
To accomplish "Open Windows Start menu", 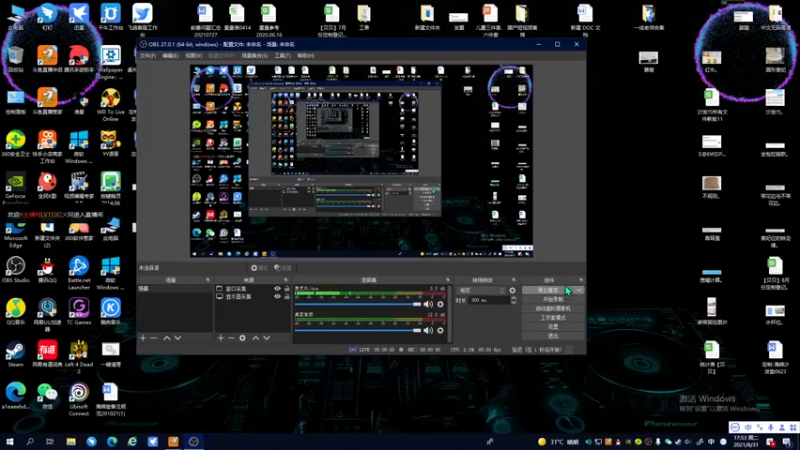I will [9, 441].
